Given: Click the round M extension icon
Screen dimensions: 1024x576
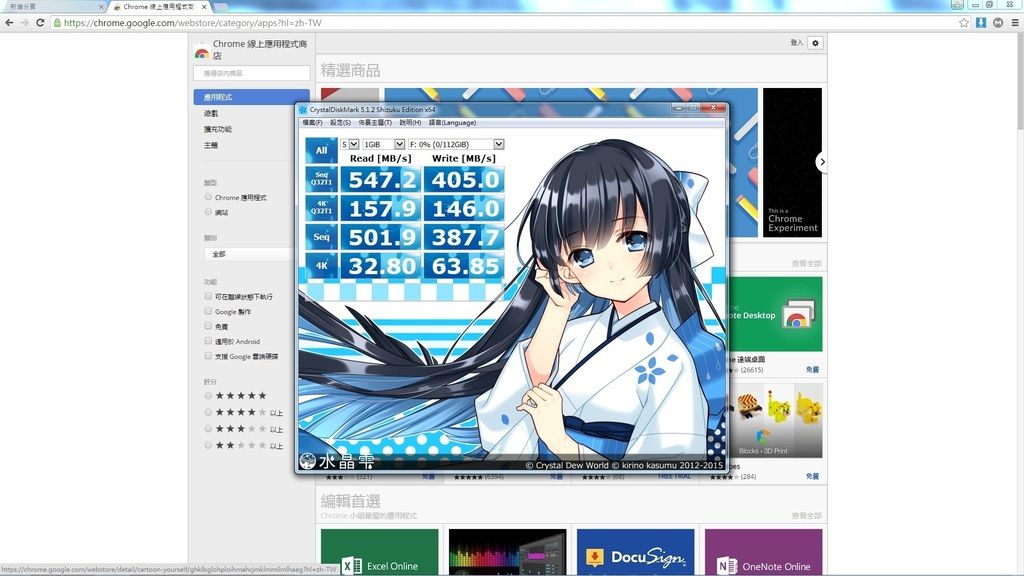Looking at the screenshot, I should [998, 22].
